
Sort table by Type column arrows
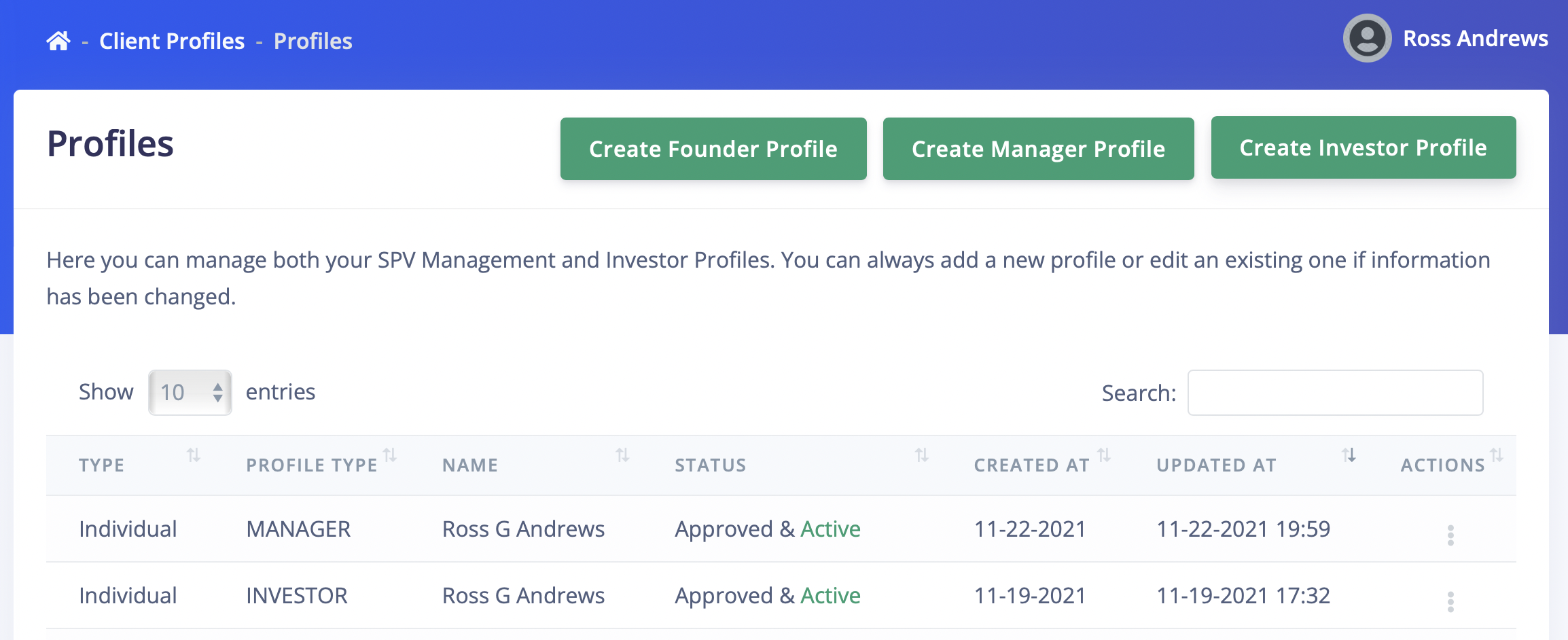[x=194, y=455]
